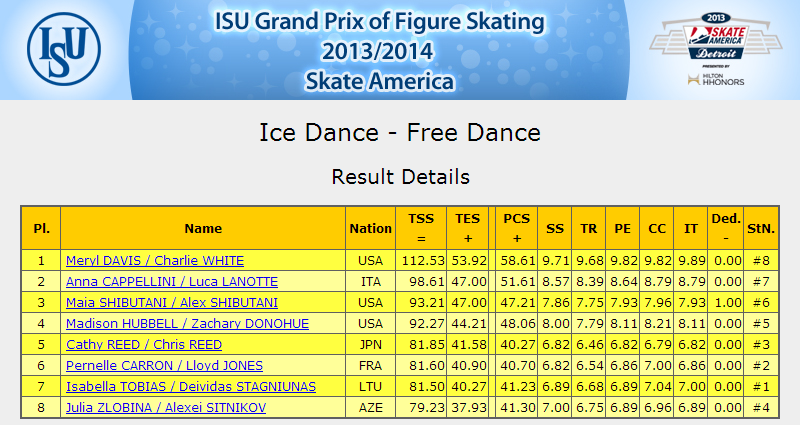This screenshot has height=425, width=800.
Task: Click the ISU circular logo
Action: click(64, 49)
